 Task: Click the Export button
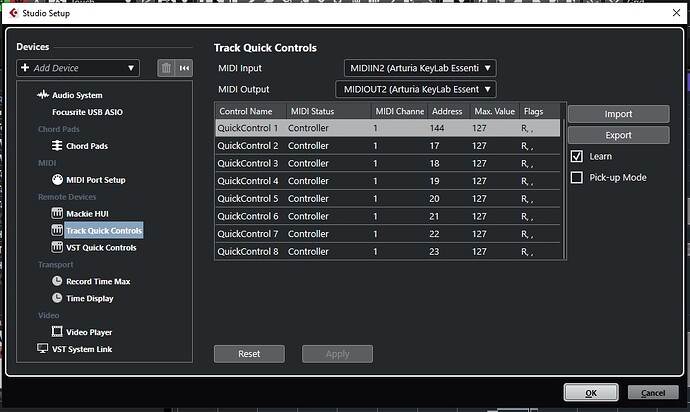click(x=618, y=135)
